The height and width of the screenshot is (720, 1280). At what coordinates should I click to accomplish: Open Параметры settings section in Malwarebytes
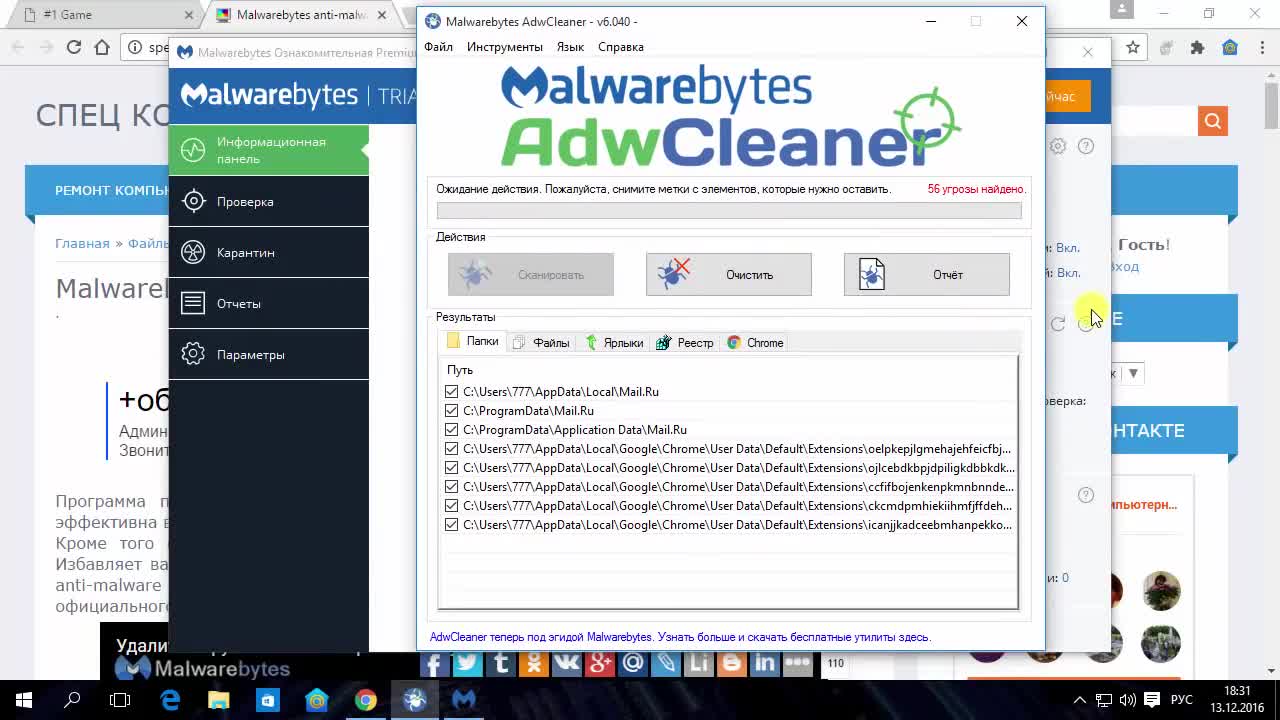[x=268, y=355]
